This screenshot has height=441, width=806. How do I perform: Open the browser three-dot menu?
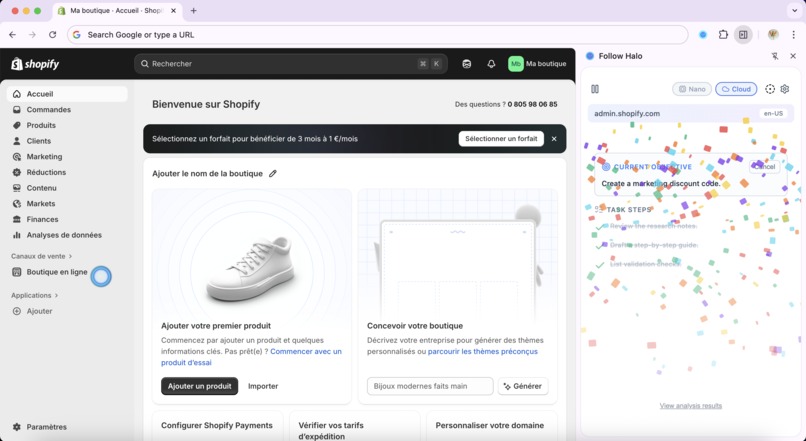tap(794, 34)
